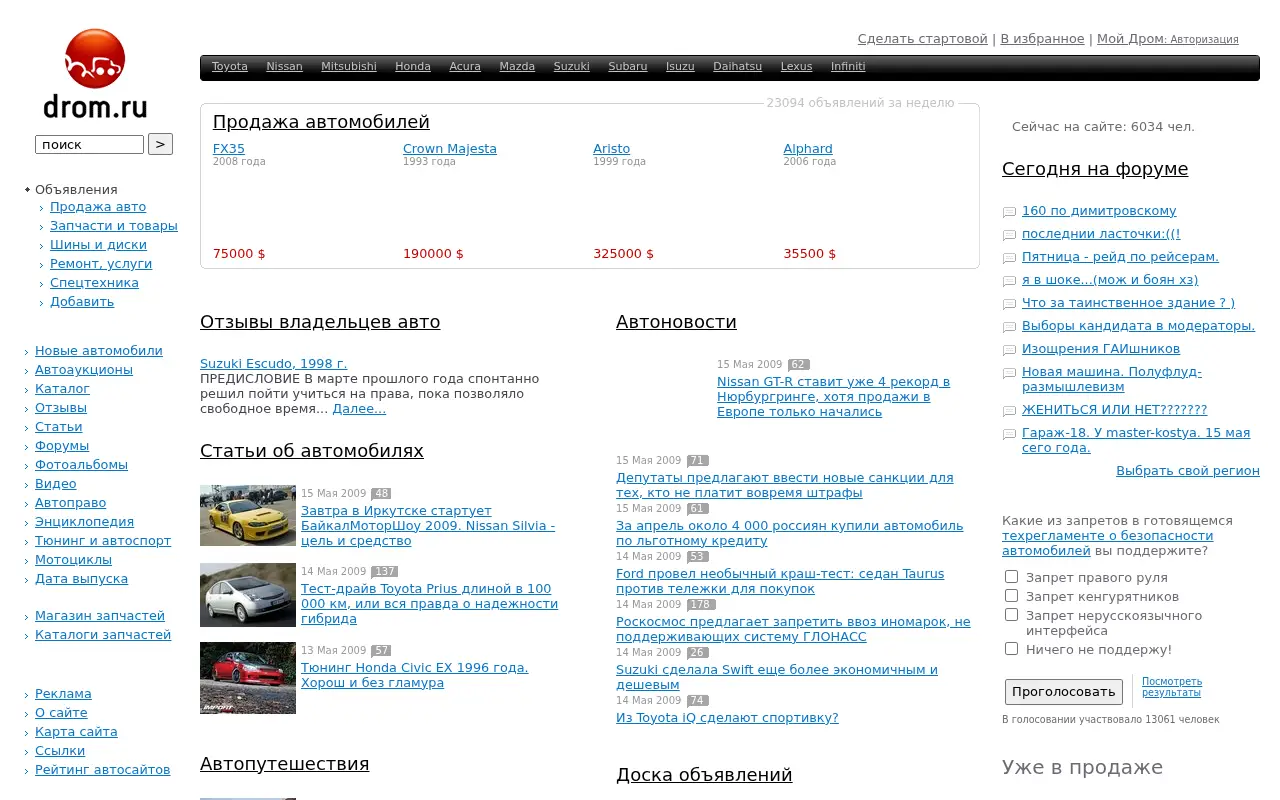Select Subaru in the brand bar
The width and height of the screenshot is (1280, 800).
pyautogui.click(x=628, y=67)
